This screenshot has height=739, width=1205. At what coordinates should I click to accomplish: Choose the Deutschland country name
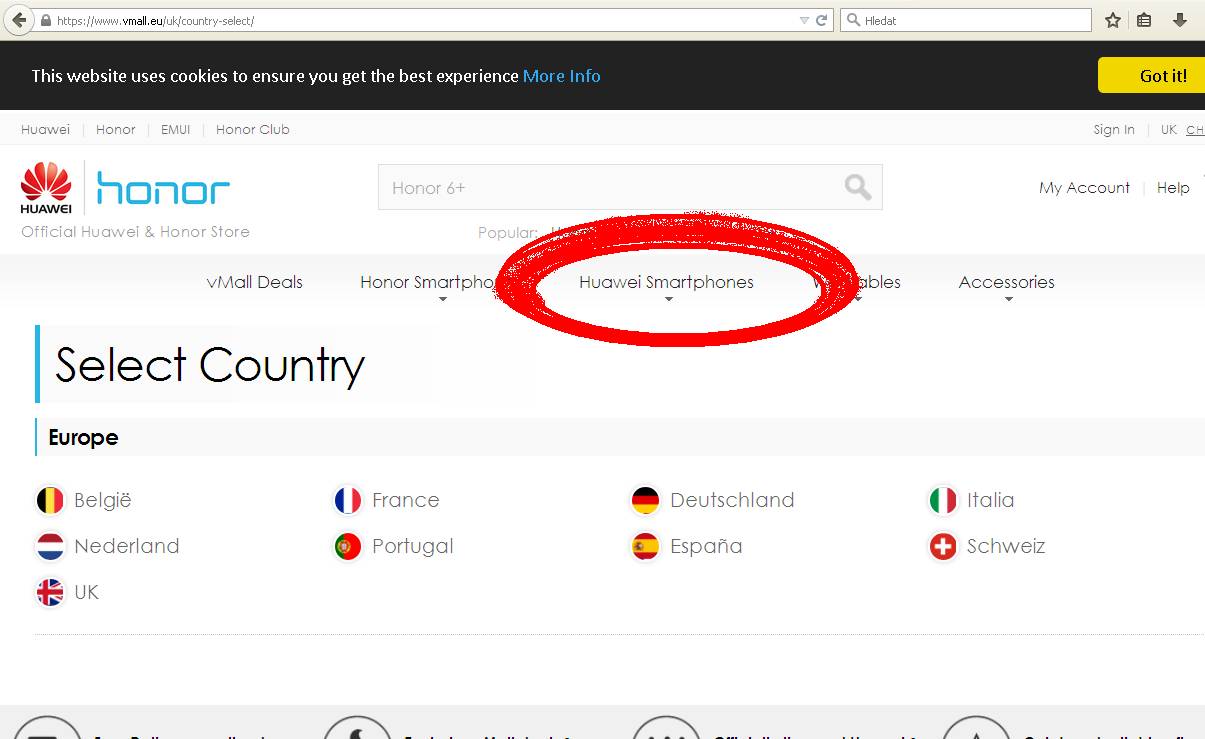pos(732,500)
